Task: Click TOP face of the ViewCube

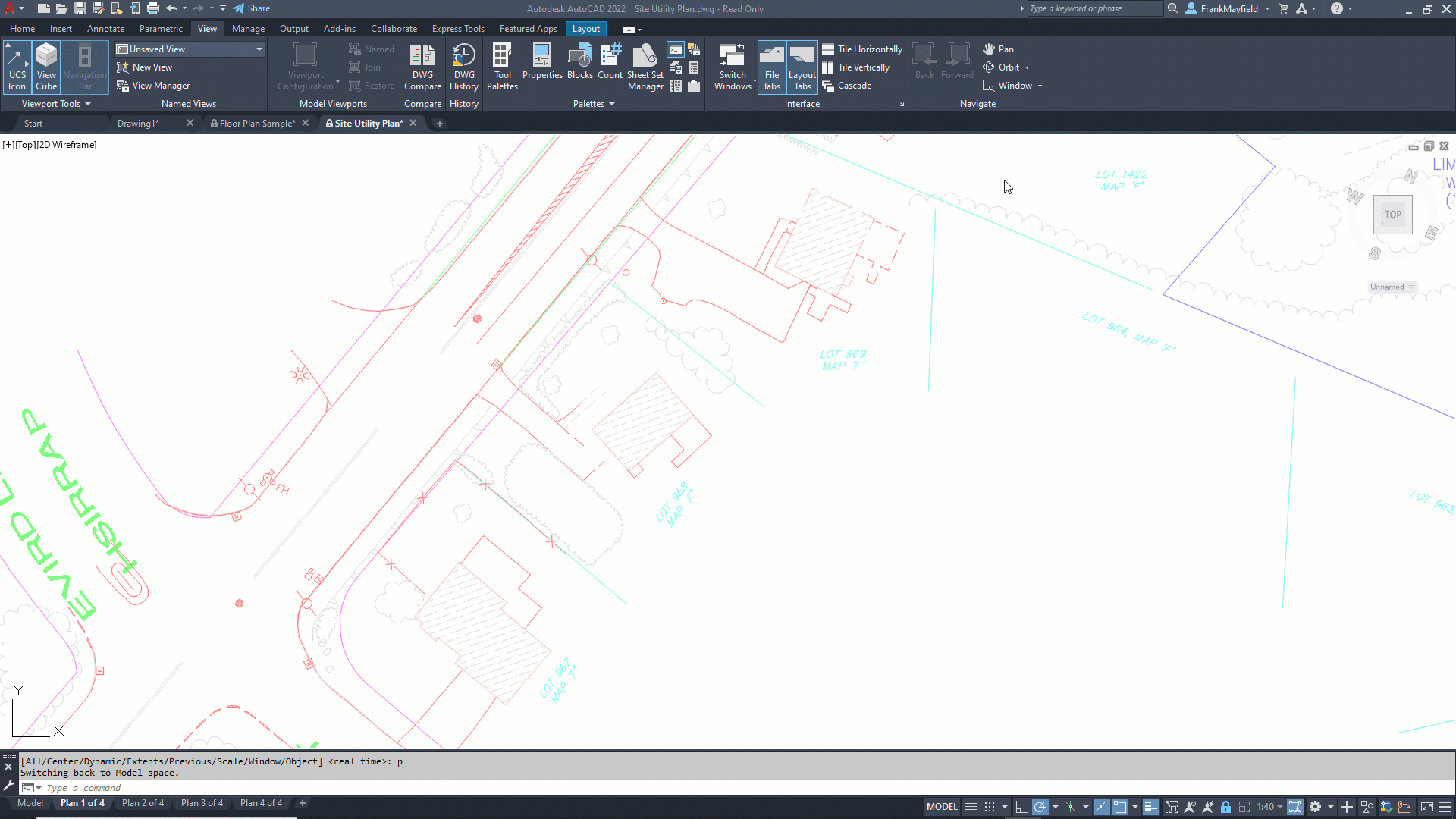Action: tap(1392, 215)
